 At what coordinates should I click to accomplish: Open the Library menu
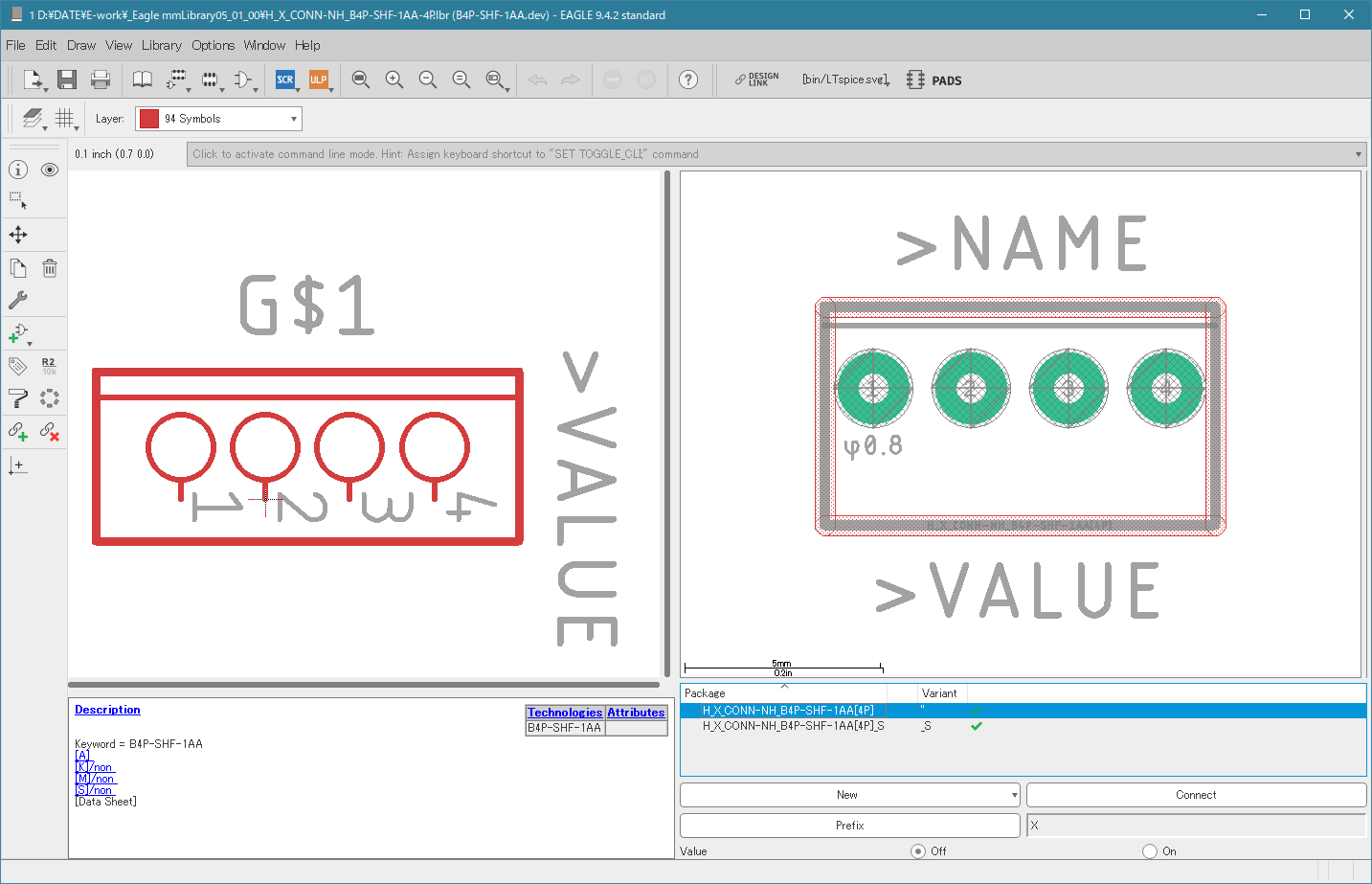[161, 45]
